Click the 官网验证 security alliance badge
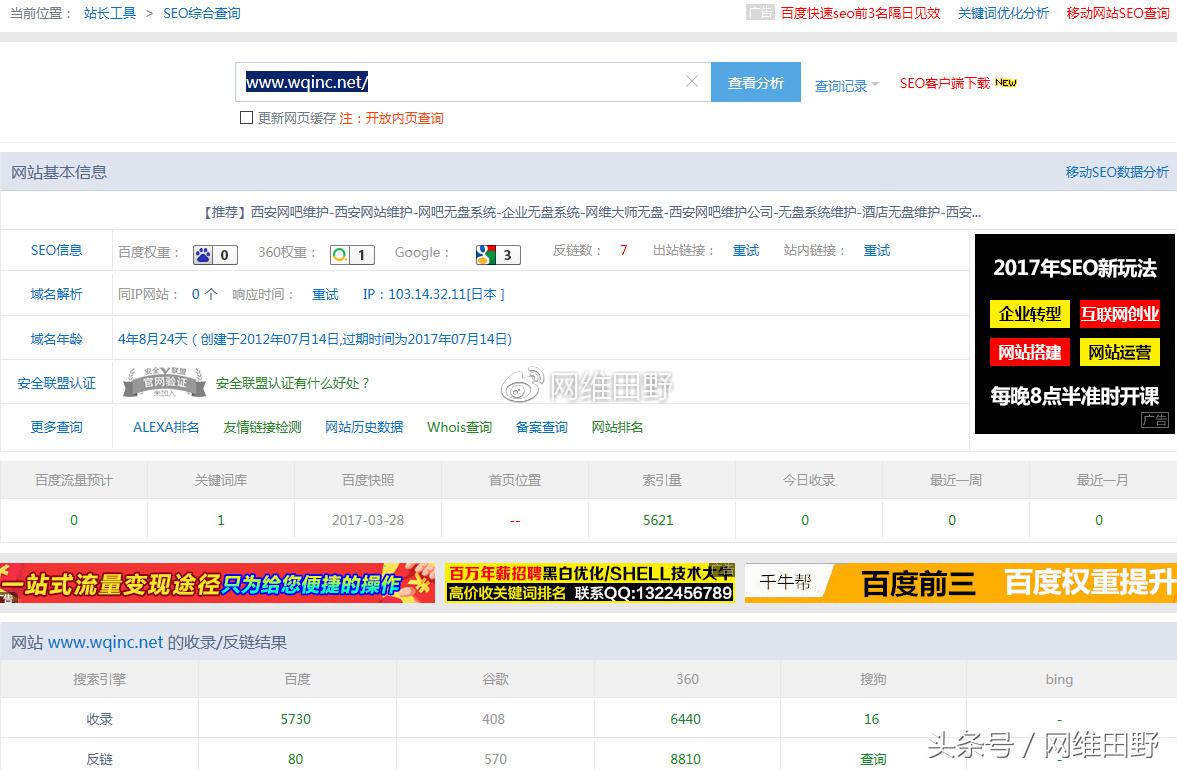The width and height of the screenshot is (1177, 770). tap(163, 382)
